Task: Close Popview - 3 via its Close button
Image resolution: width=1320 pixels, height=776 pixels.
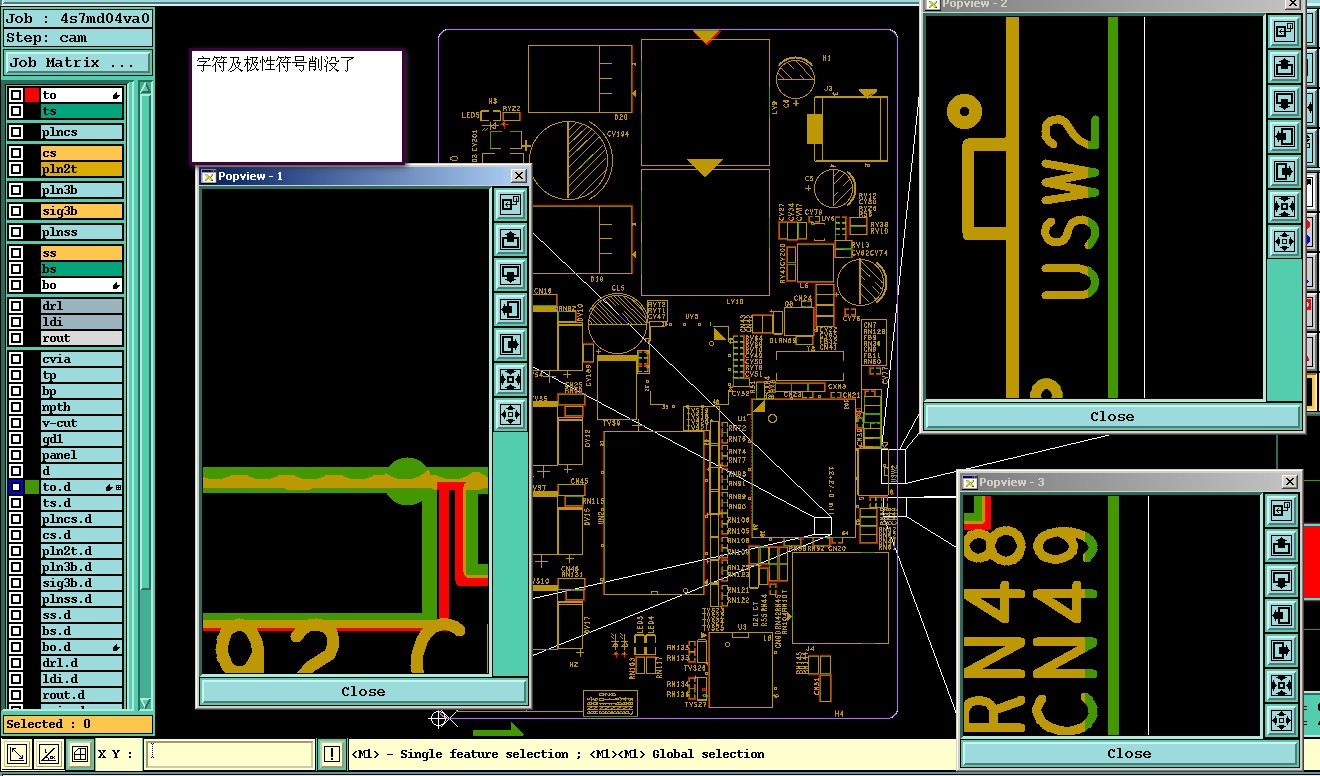Action: pyautogui.click(x=1129, y=753)
